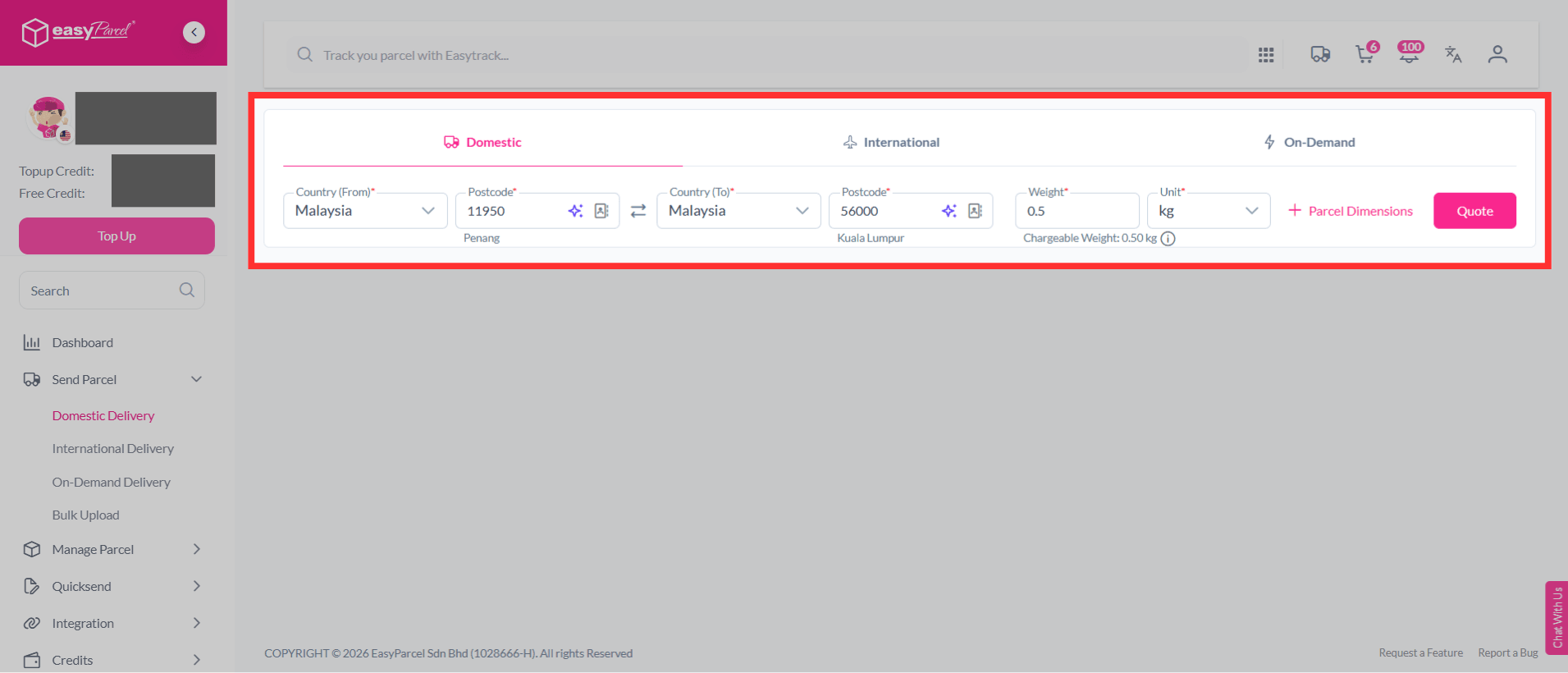
Task: Open the language translate icon
Action: (1453, 54)
